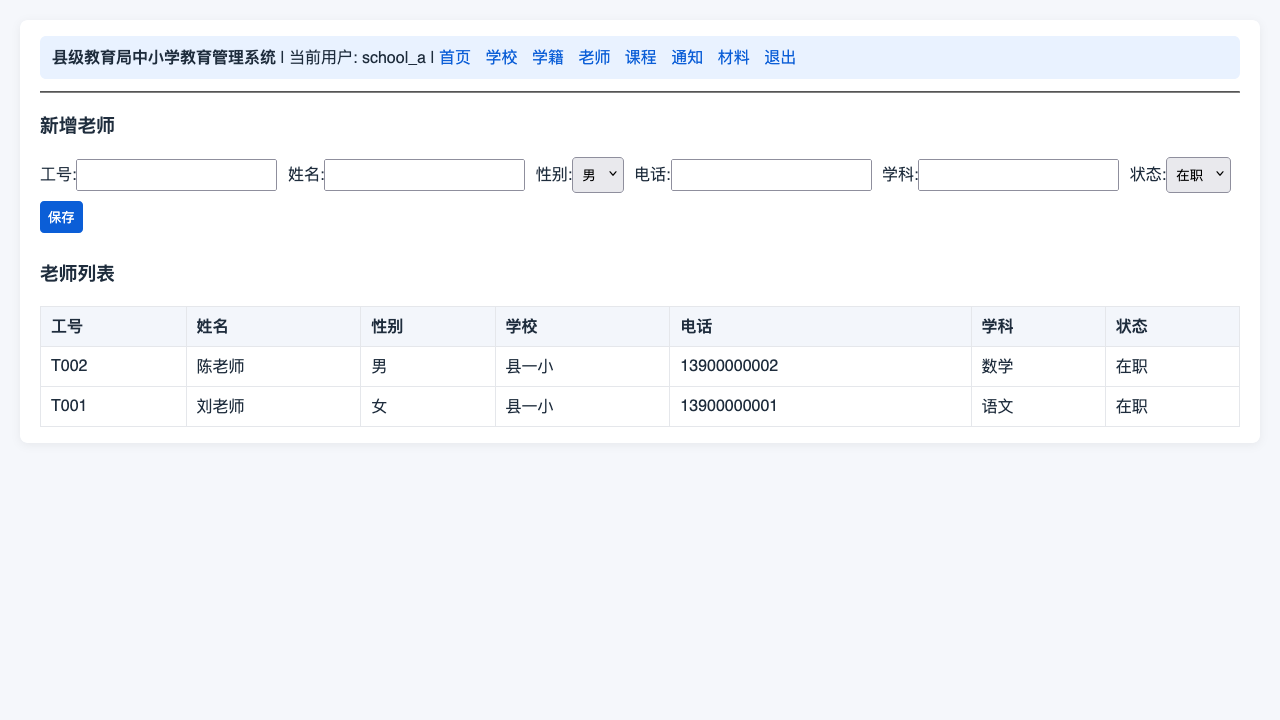Image resolution: width=1280 pixels, height=720 pixels.
Task: Expand the 性别 dropdown
Action: coord(598,175)
